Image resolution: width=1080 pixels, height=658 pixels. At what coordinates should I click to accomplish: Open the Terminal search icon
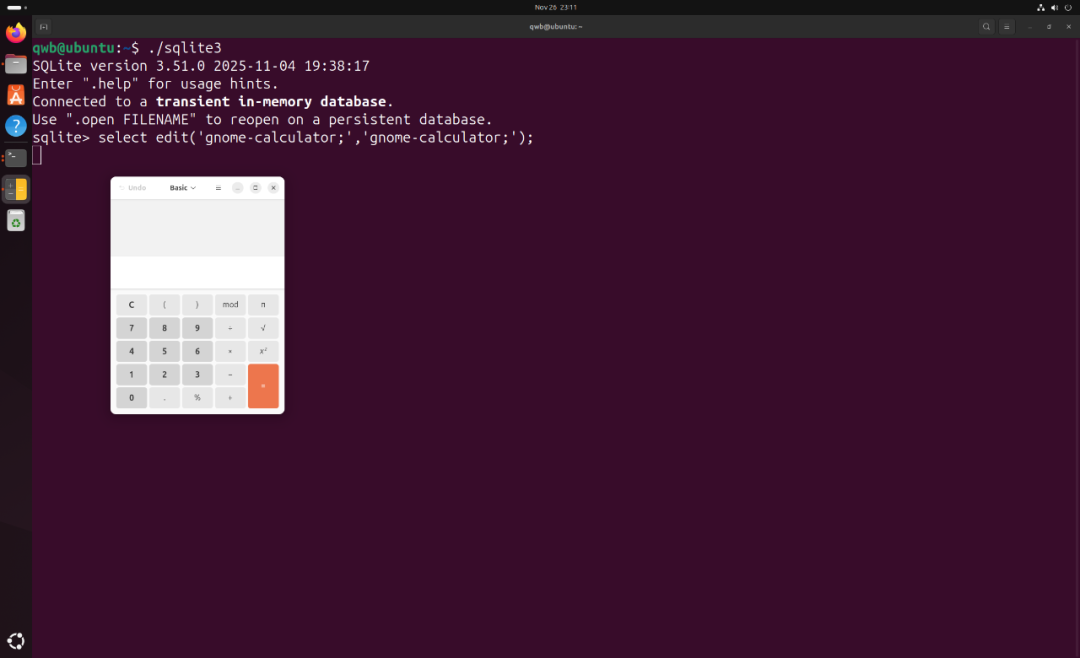pyautogui.click(x=986, y=27)
